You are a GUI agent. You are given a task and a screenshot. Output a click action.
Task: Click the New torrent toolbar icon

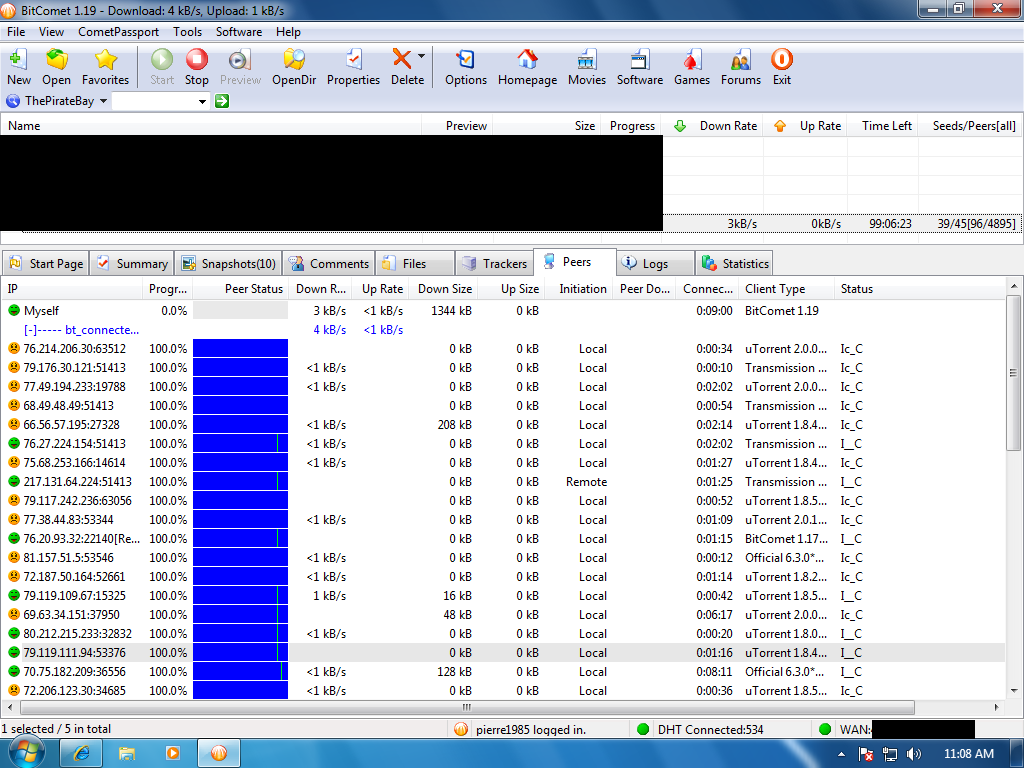point(18,59)
